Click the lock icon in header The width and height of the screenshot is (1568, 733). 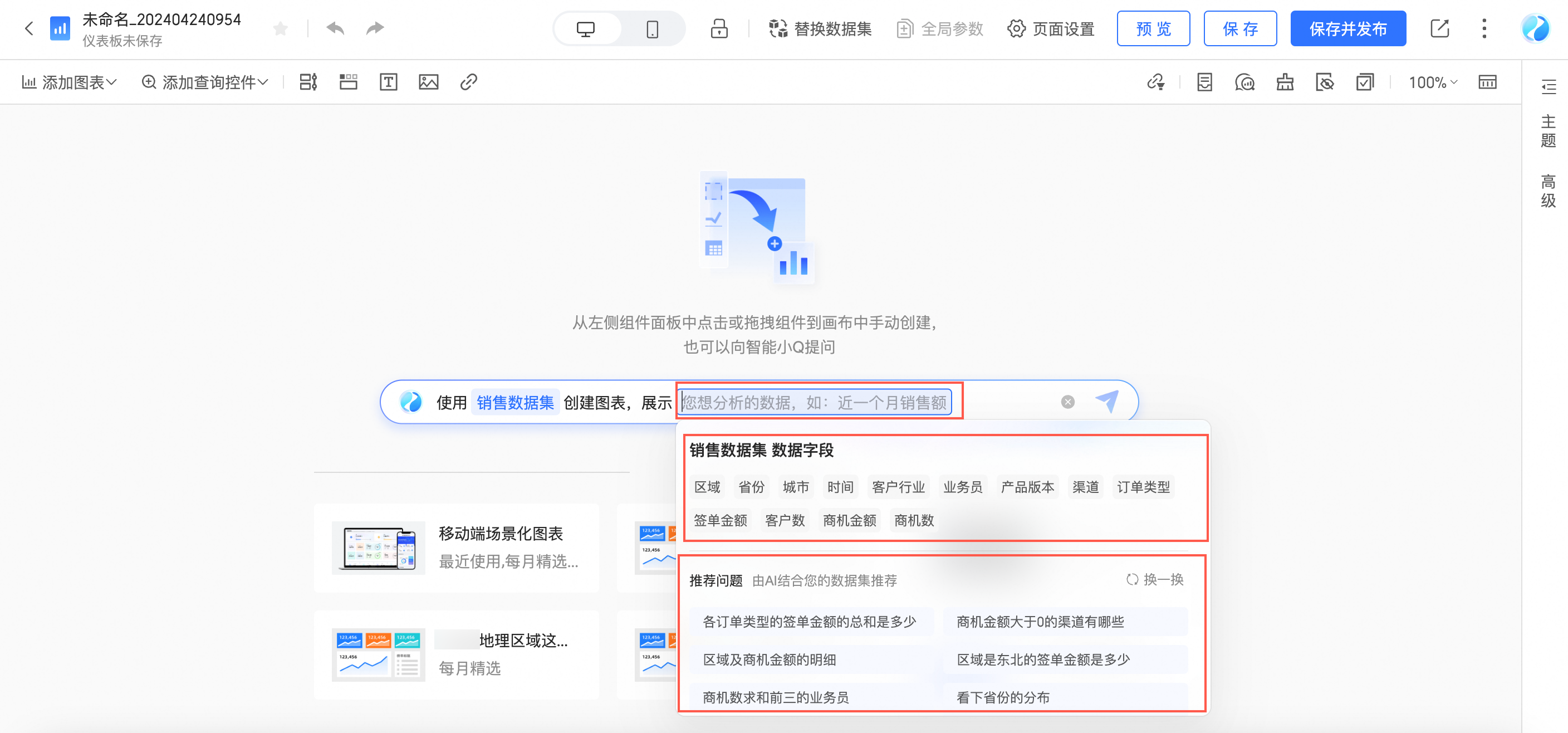click(x=719, y=28)
